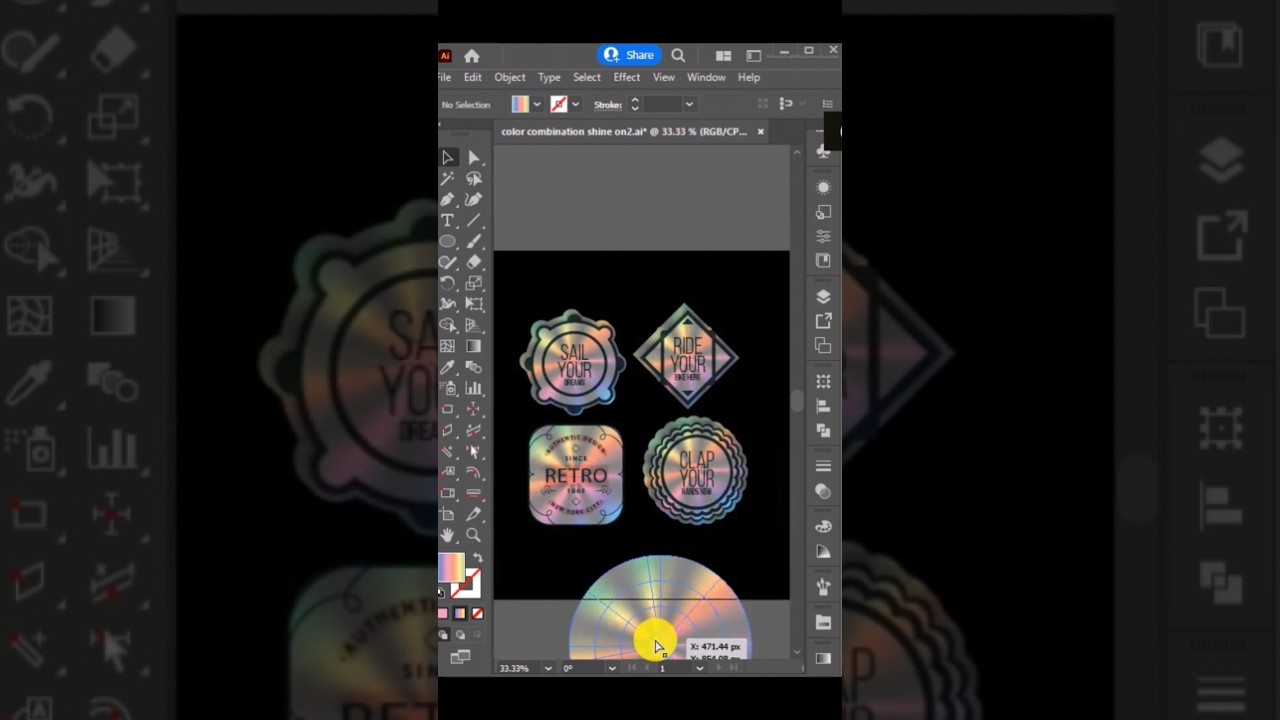The image size is (1280, 720).
Task: Close the color combination shine document tab
Action: coord(760,131)
